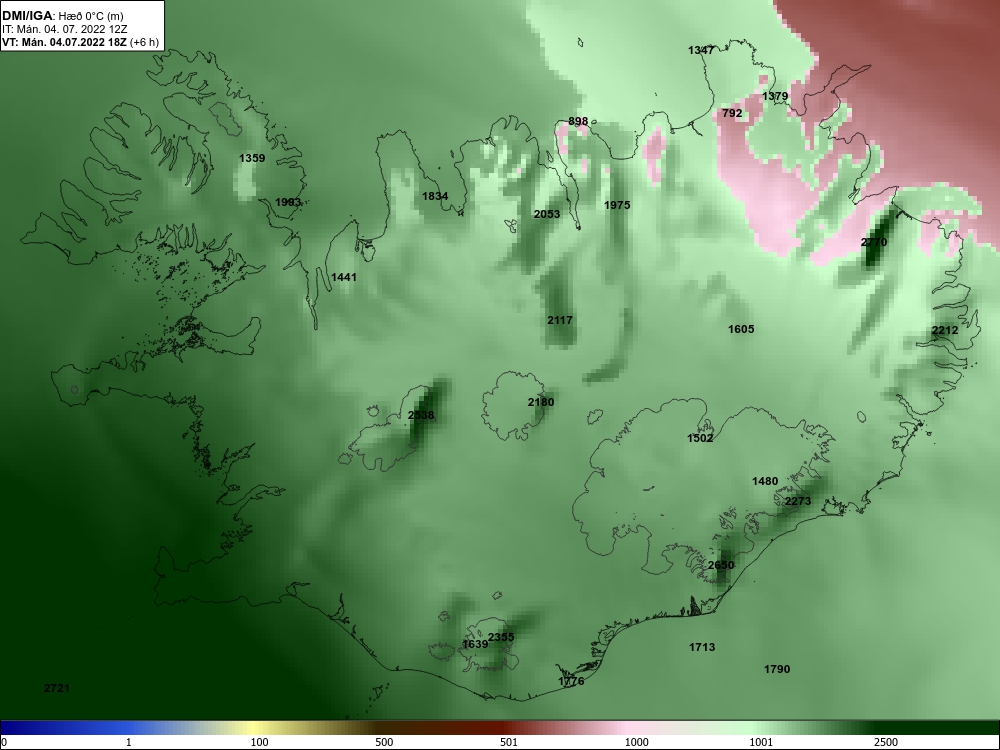Select the 1441 value label
Screen dimensions: 1000x750
(x=344, y=277)
